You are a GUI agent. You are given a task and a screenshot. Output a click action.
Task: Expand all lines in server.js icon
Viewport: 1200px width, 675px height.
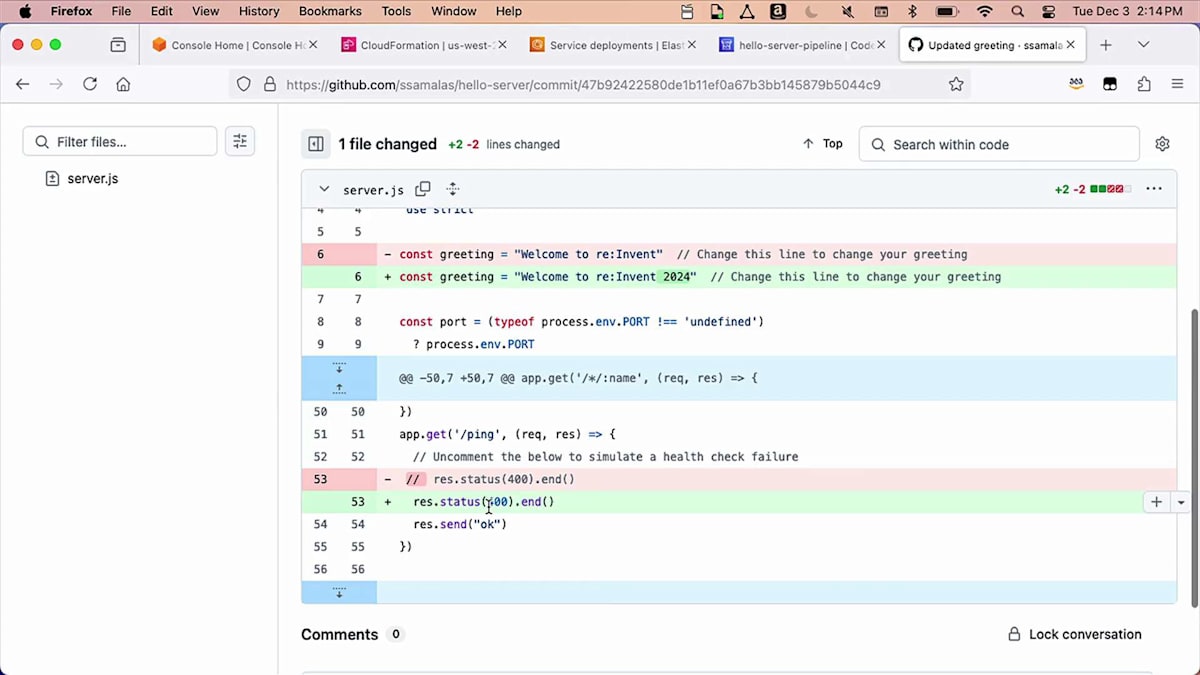(452, 189)
